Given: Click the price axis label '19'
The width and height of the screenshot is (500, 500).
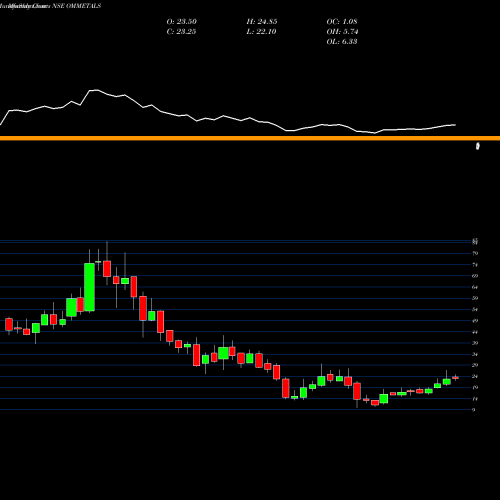Looking at the screenshot, I should point(475,388).
